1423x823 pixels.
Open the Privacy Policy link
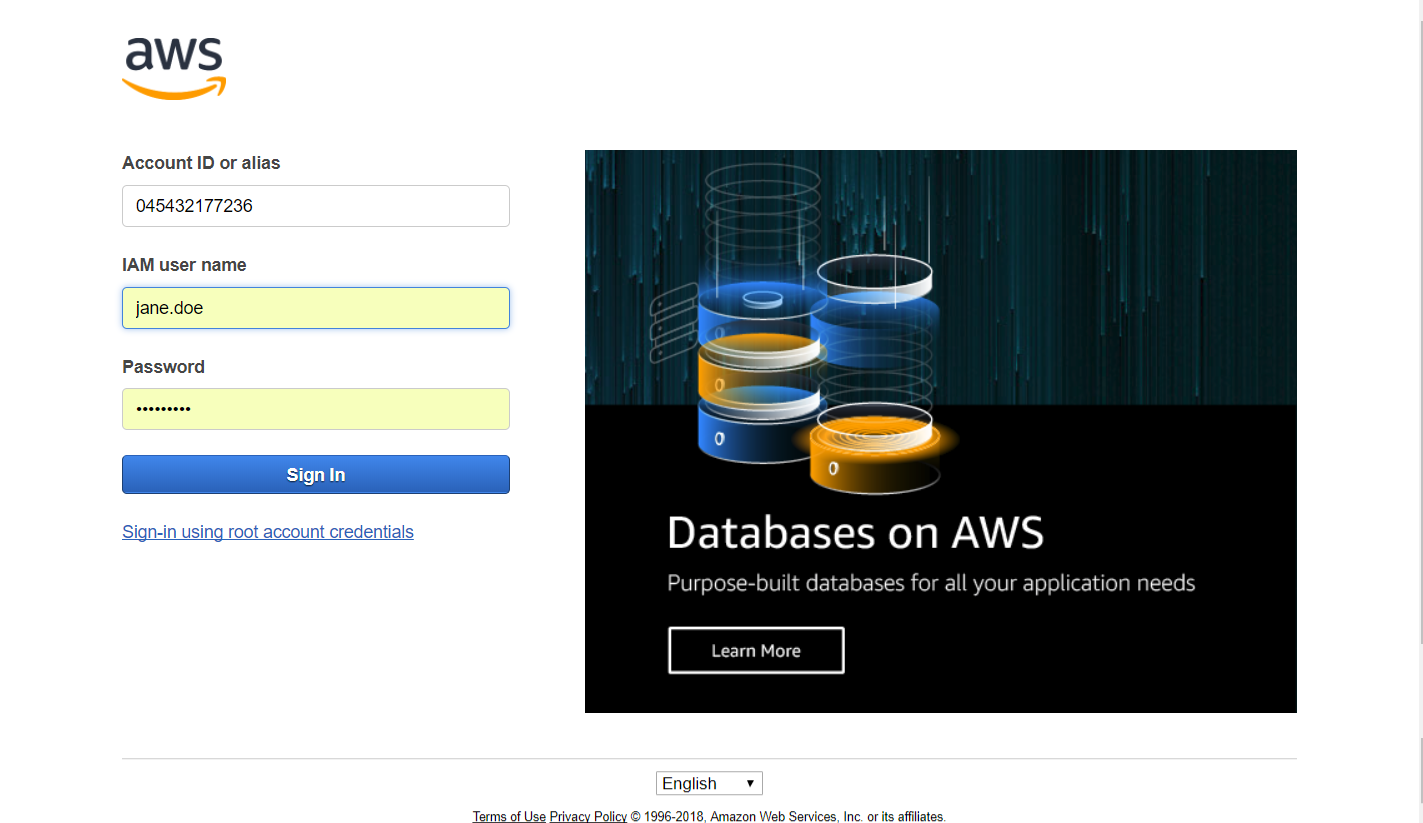[588, 816]
